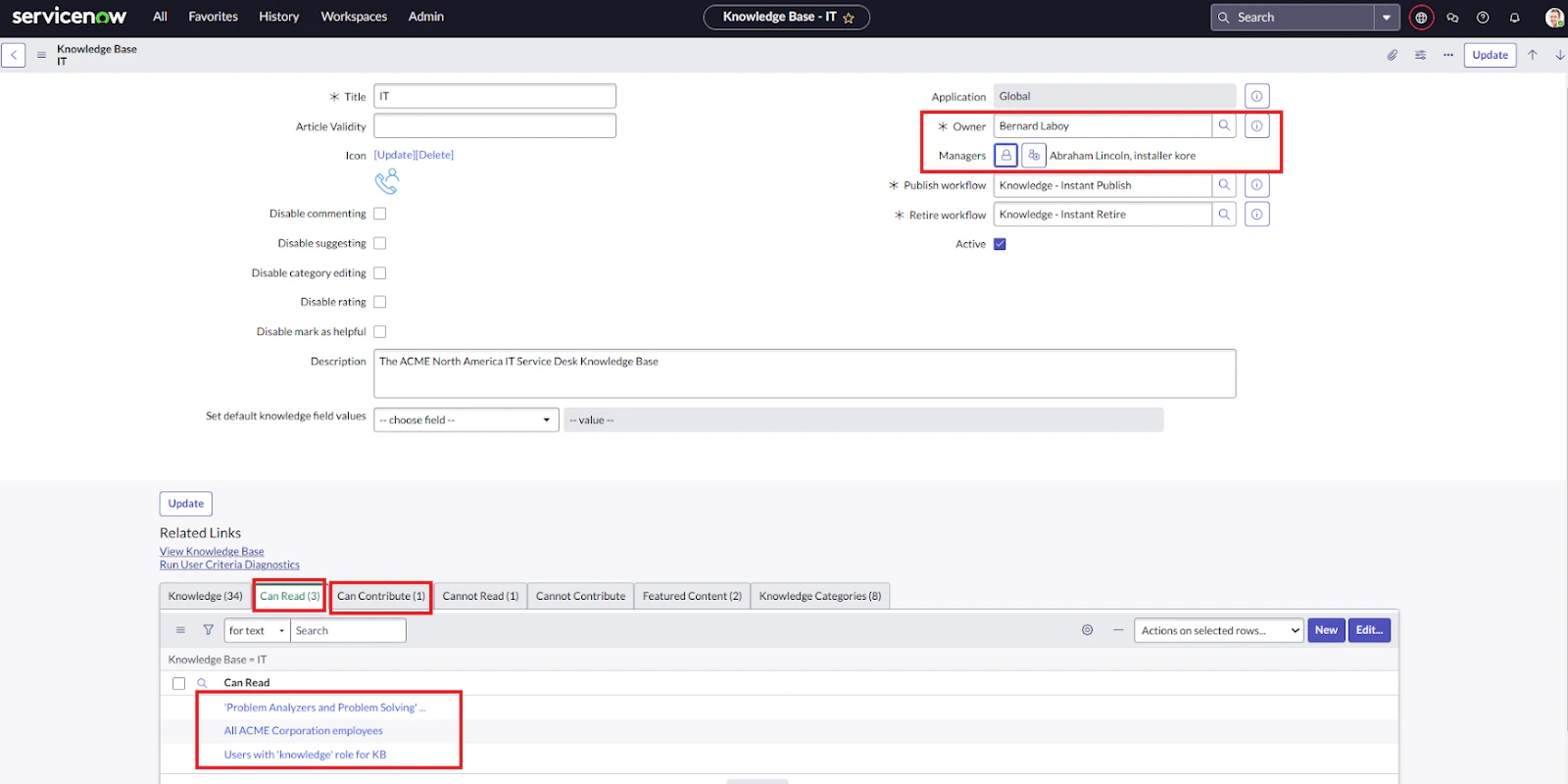The height and width of the screenshot is (784, 1568).
Task: Go to next record with down arrow
Action: click(x=1559, y=55)
